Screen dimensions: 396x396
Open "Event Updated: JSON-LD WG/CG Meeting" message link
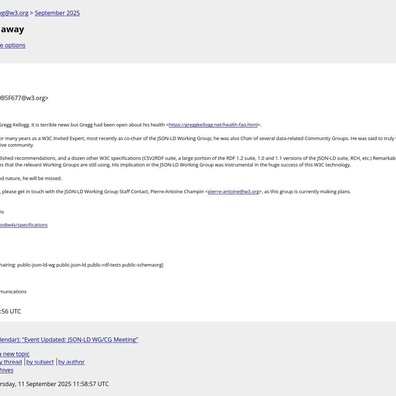point(69,340)
